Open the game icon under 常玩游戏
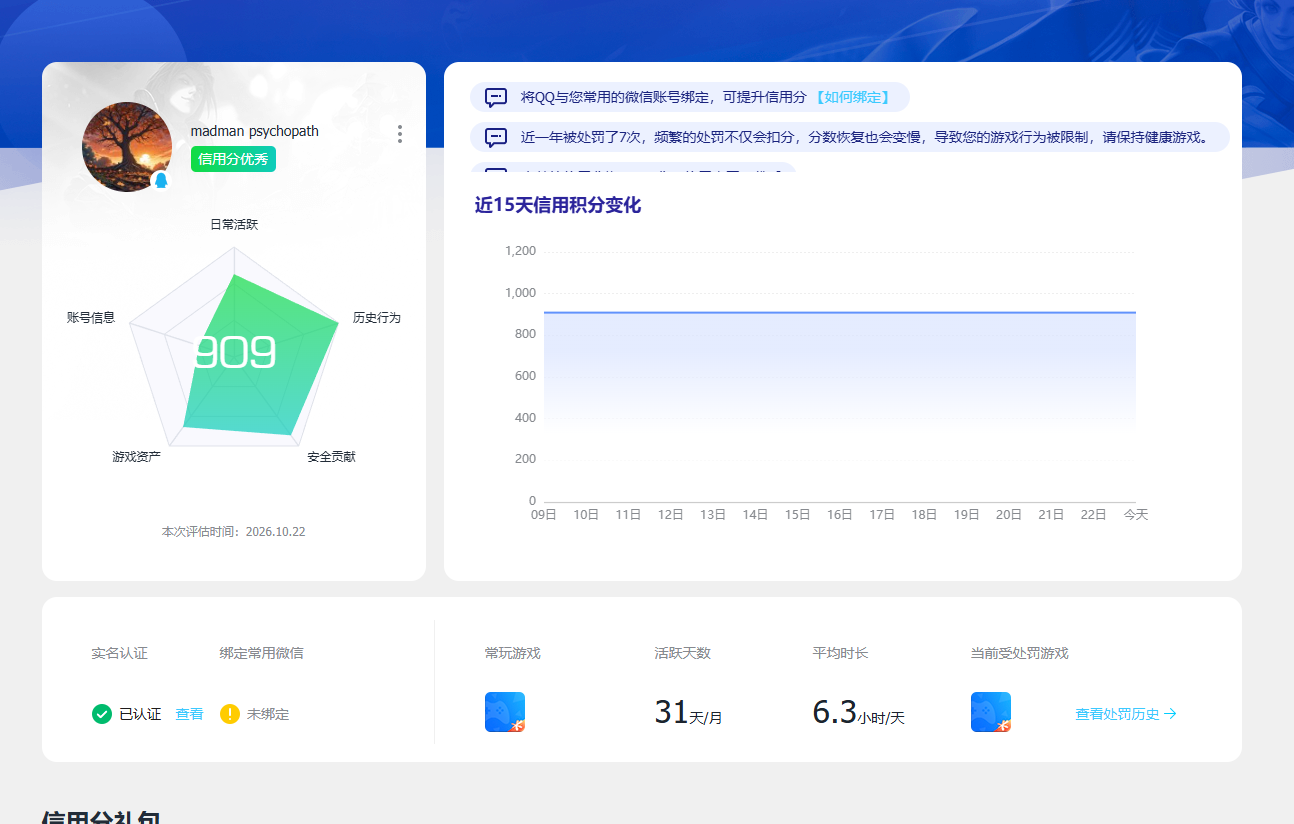Screen dimensions: 1294x824 [x=505, y=712]
